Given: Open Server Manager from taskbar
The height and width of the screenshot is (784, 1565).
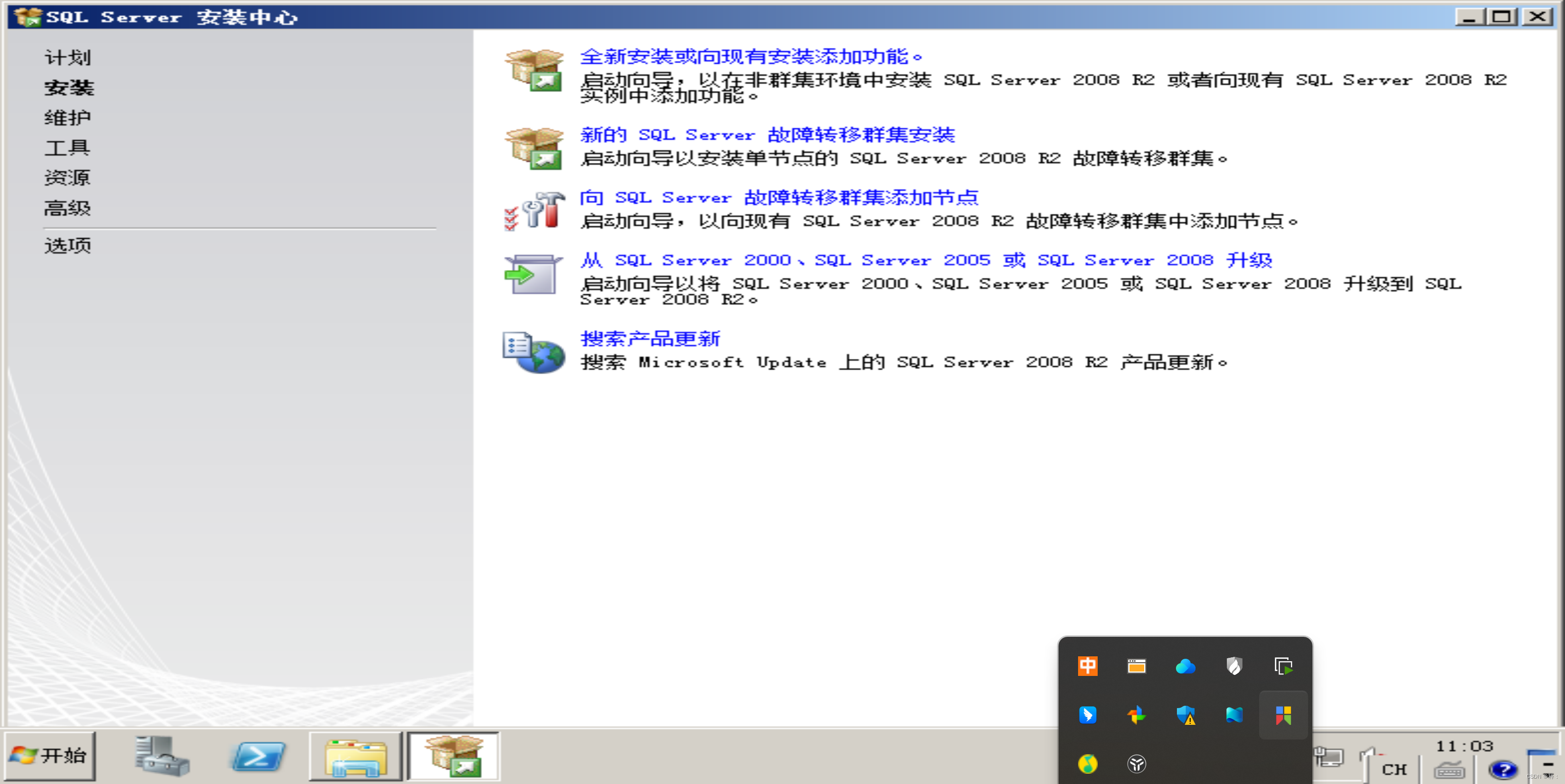Looking at the screenshot, I should tap(161, 756).
